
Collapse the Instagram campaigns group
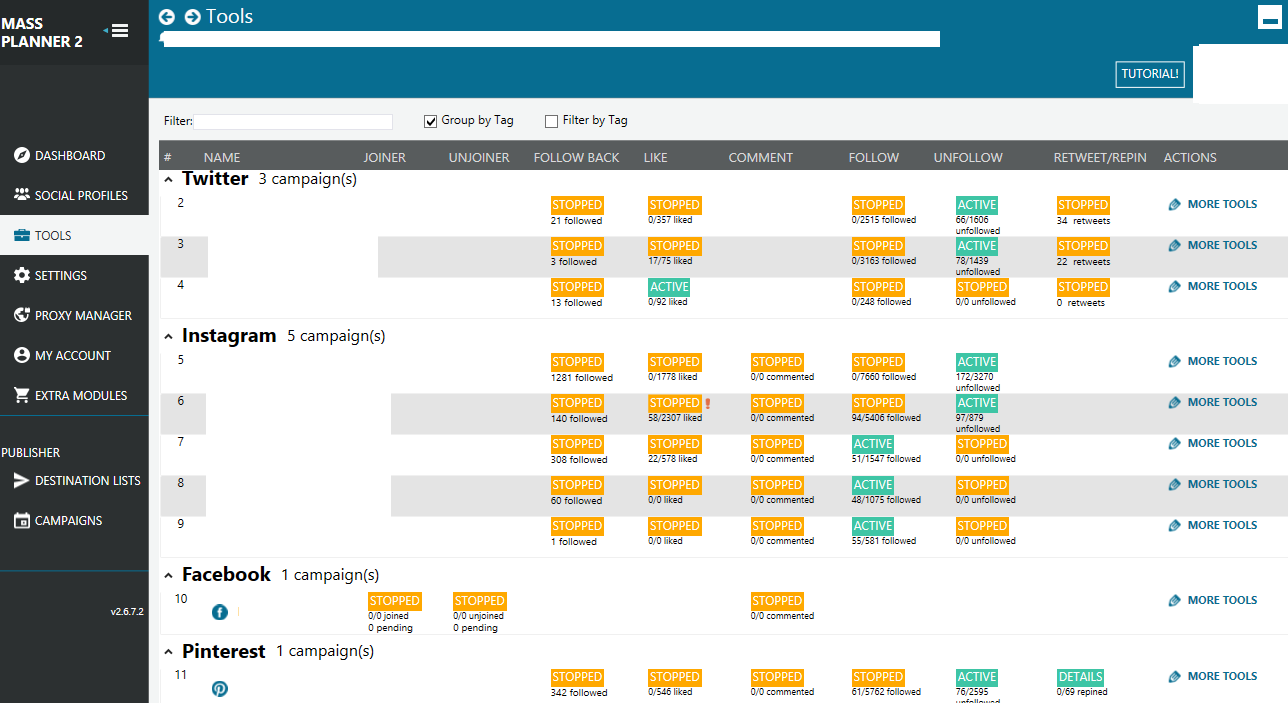click(x=168, y=337)
